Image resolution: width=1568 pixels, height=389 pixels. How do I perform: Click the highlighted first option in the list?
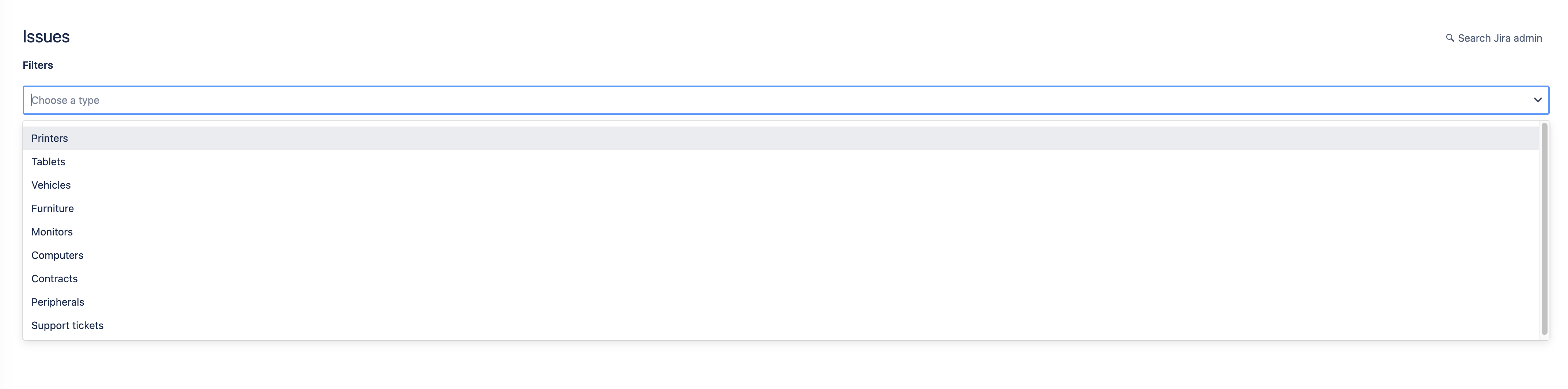781,138
